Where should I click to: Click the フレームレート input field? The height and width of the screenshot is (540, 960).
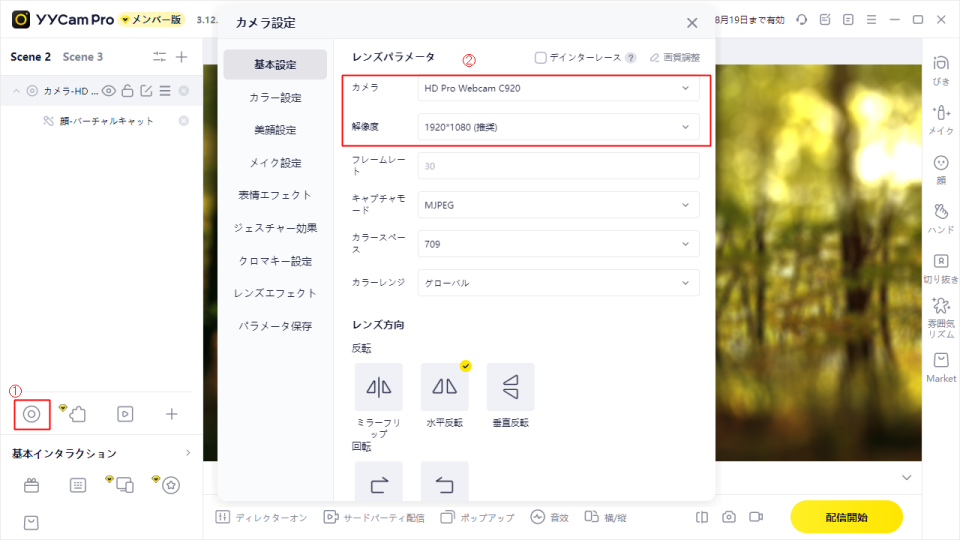coord(558,166)
